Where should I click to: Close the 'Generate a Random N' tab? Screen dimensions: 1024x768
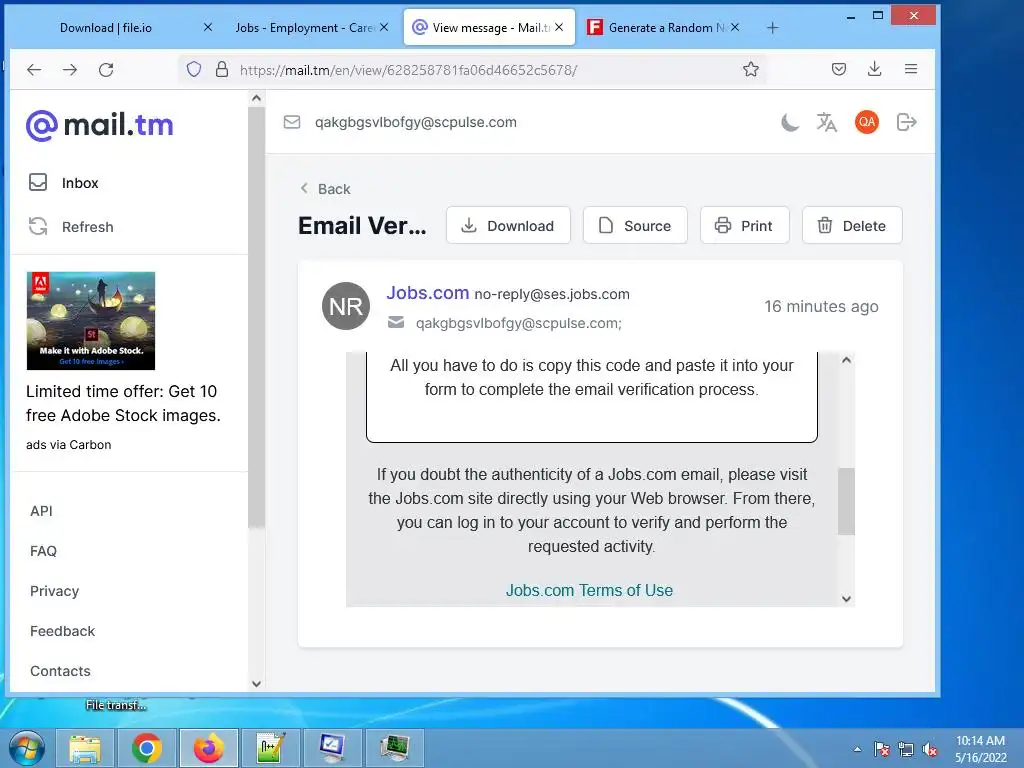[x=735, y=27]
